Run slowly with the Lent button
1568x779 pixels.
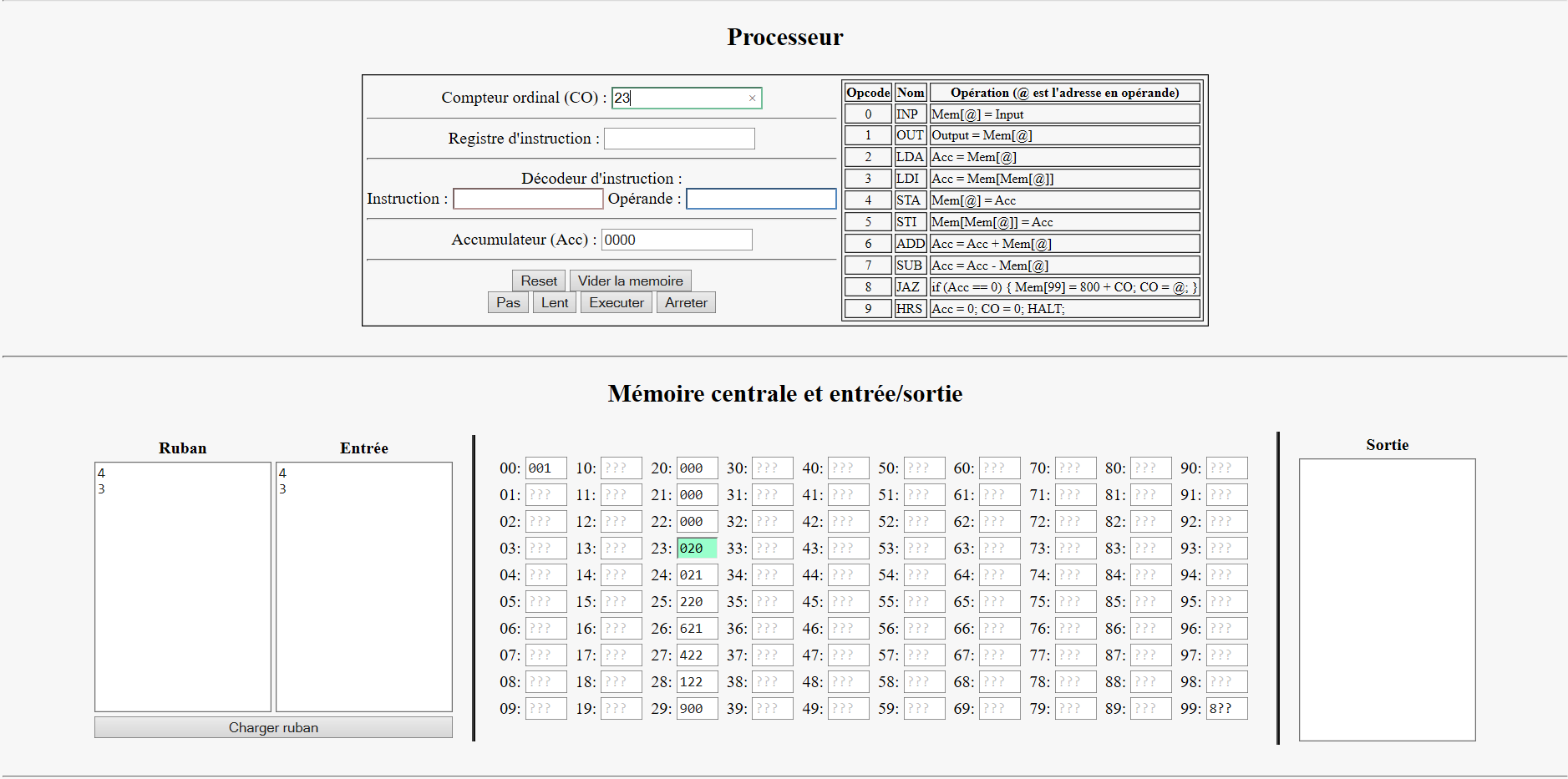click(555, 302)
